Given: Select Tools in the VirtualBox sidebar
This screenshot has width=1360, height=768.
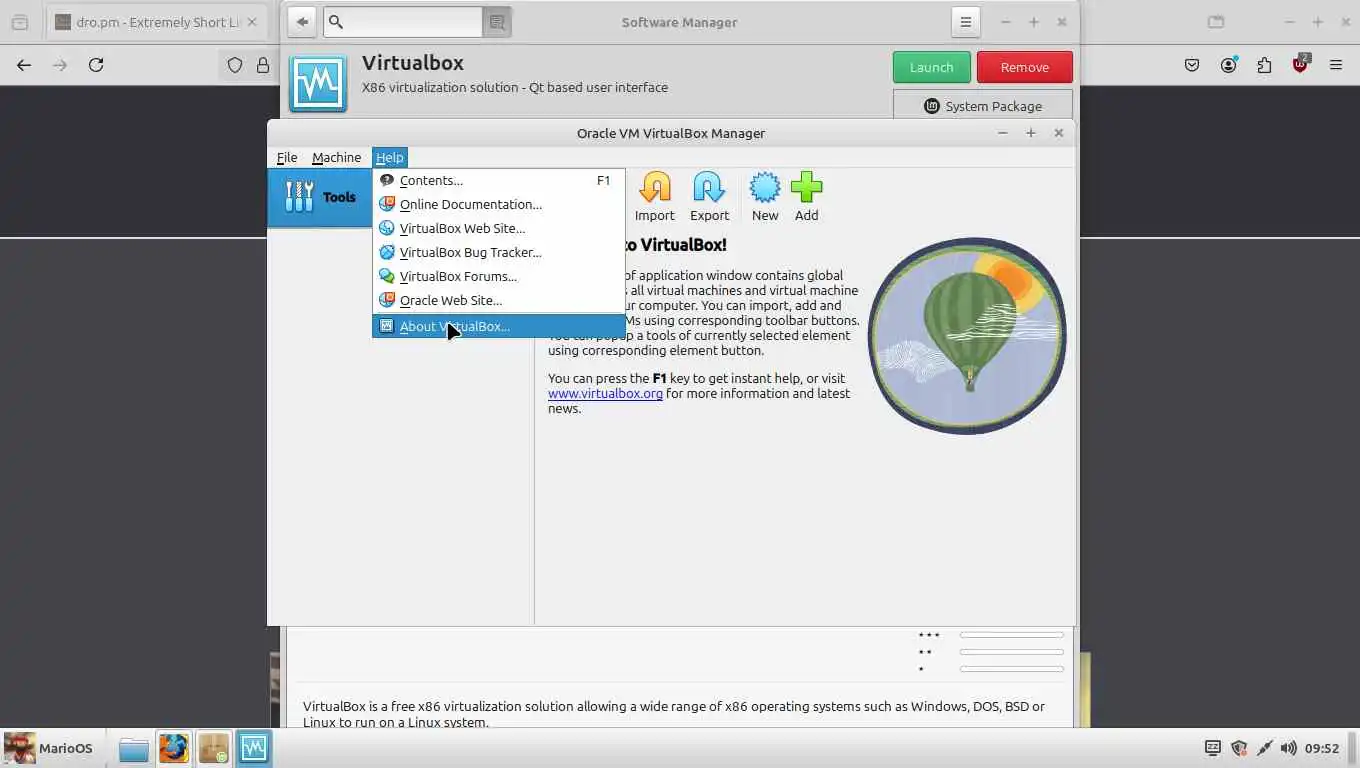Looking at the screenshot, I should pyautogui.click(x=320, y=197).
